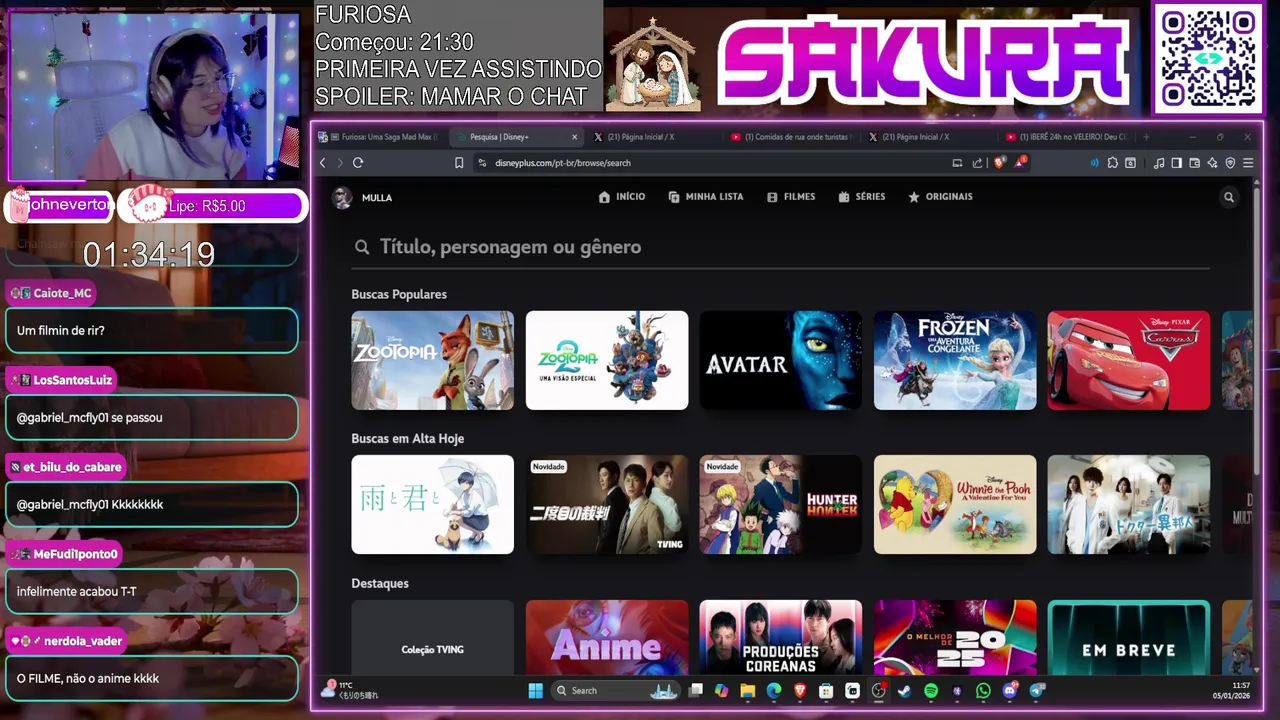Open Task View on the taskbar
Image resolution: width=1280 pixels, height=720 pixels.
coord(695,690)
